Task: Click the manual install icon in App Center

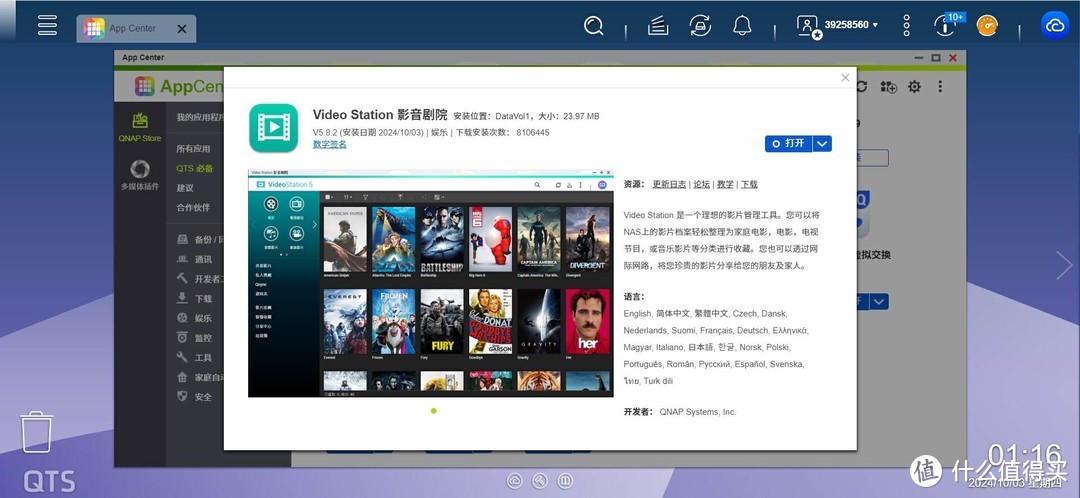Action: [x=889, y=87]
